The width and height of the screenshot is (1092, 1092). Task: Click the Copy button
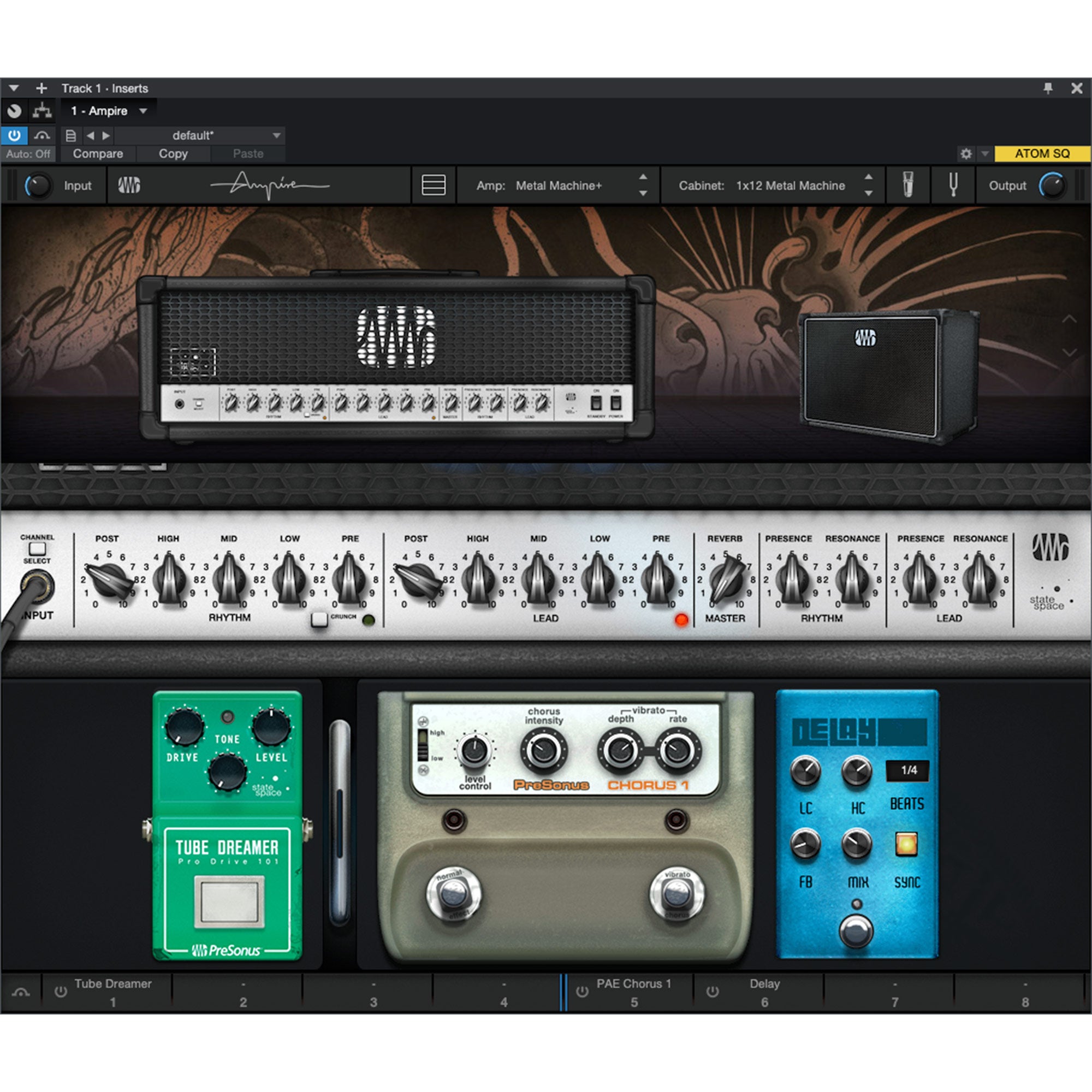pyautogui.click(x=173, y=154)
